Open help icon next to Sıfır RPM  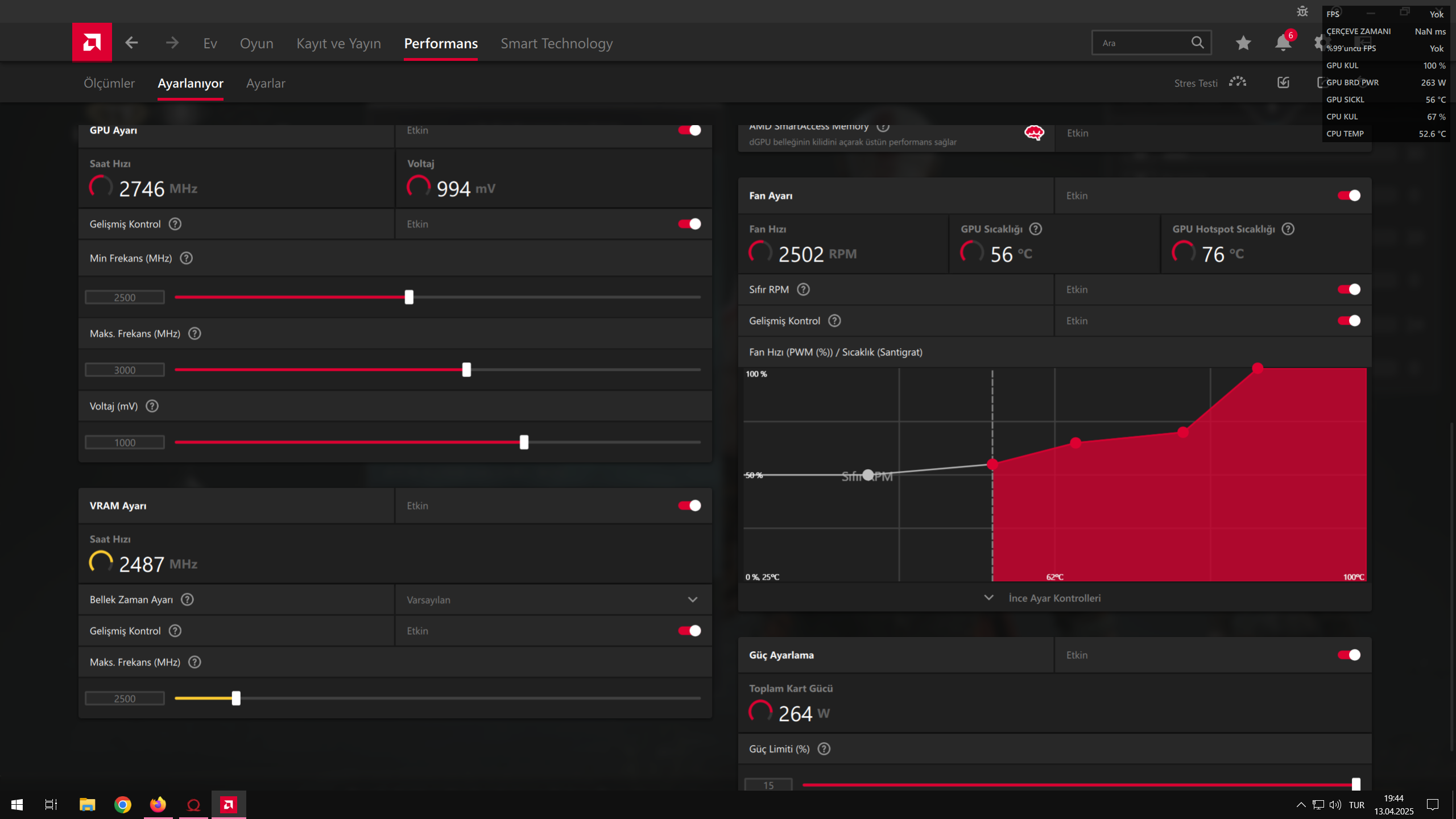click(803, 289)
